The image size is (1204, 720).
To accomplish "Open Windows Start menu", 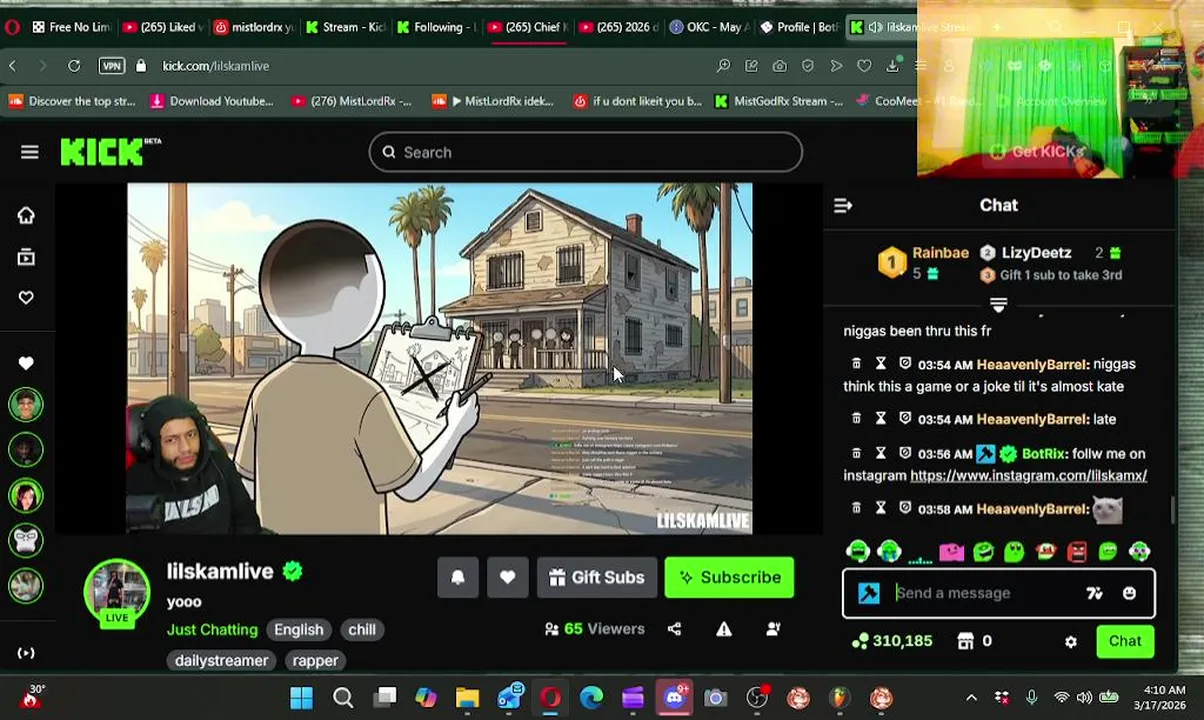I will [301, 697].
